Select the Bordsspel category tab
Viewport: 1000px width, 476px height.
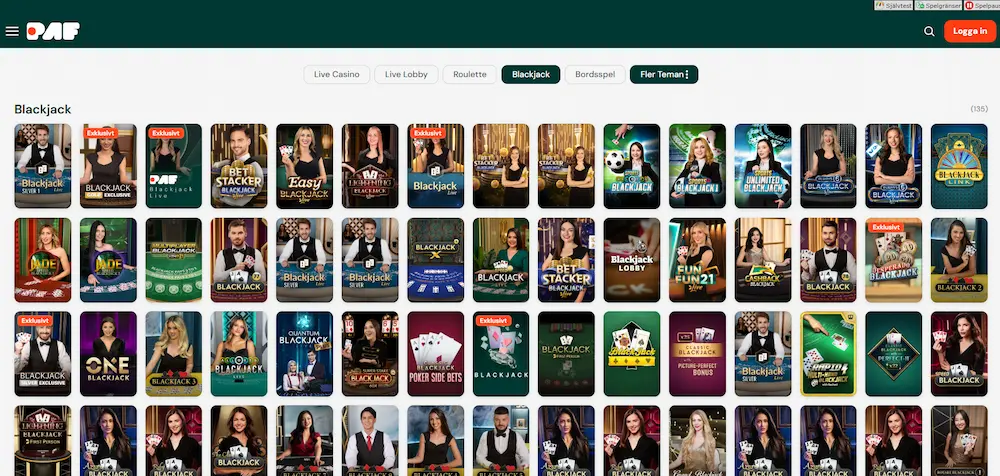tap(595, 75)
